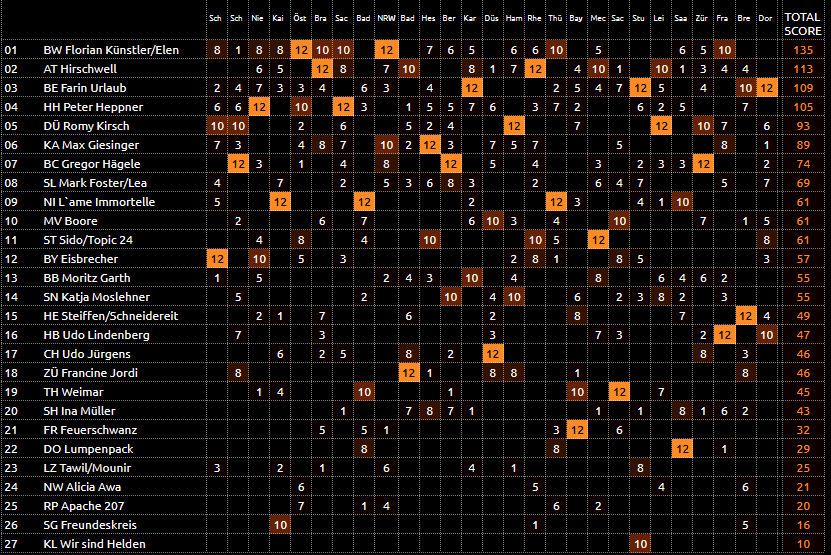
Task: Click the 12 in HB Udo Lindenberg row
Action: [724, 334]
